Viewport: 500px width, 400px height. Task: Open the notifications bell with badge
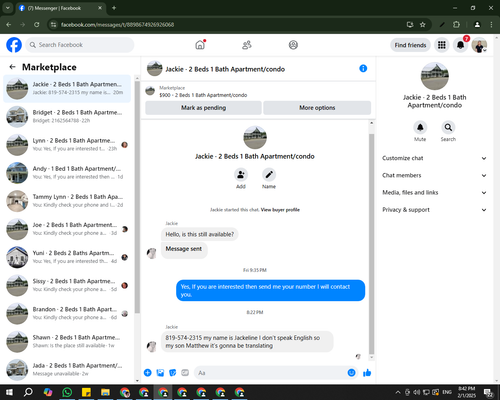click(x=460, y=45)
